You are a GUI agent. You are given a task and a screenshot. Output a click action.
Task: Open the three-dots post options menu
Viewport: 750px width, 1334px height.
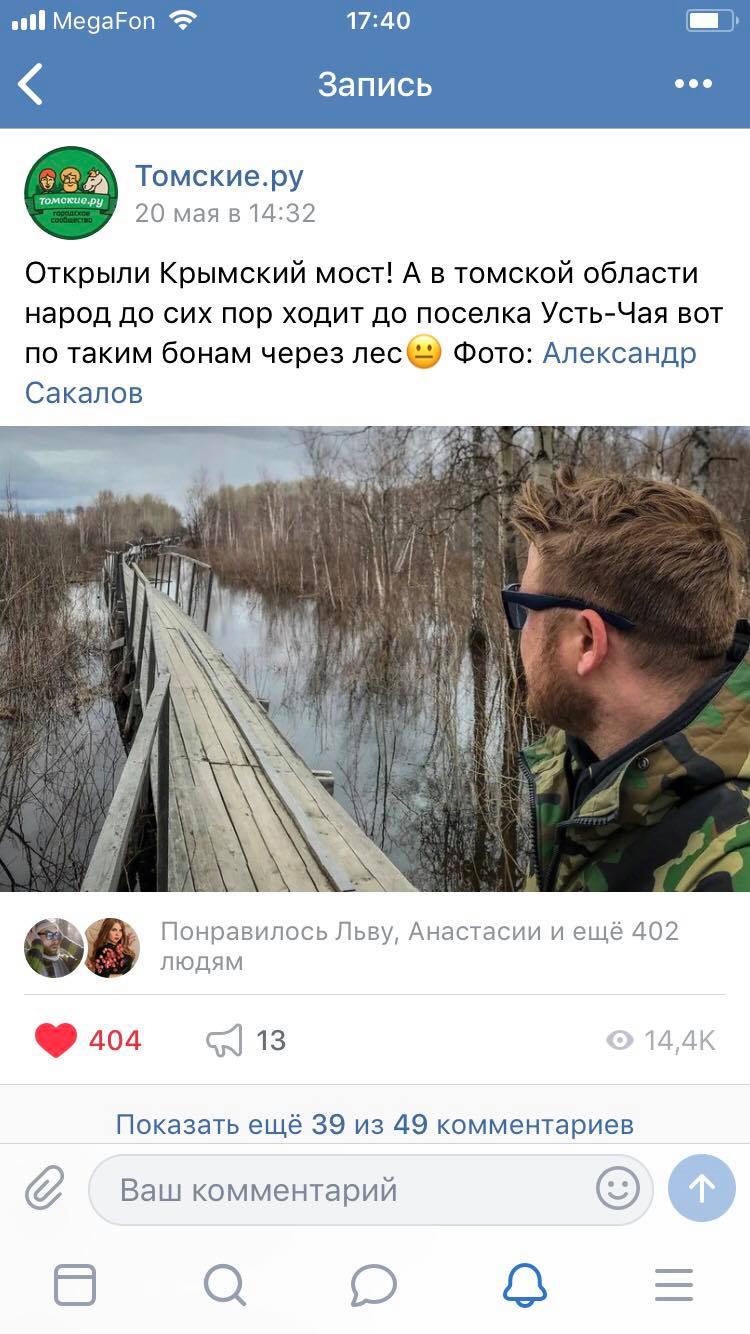pos(693,84)
